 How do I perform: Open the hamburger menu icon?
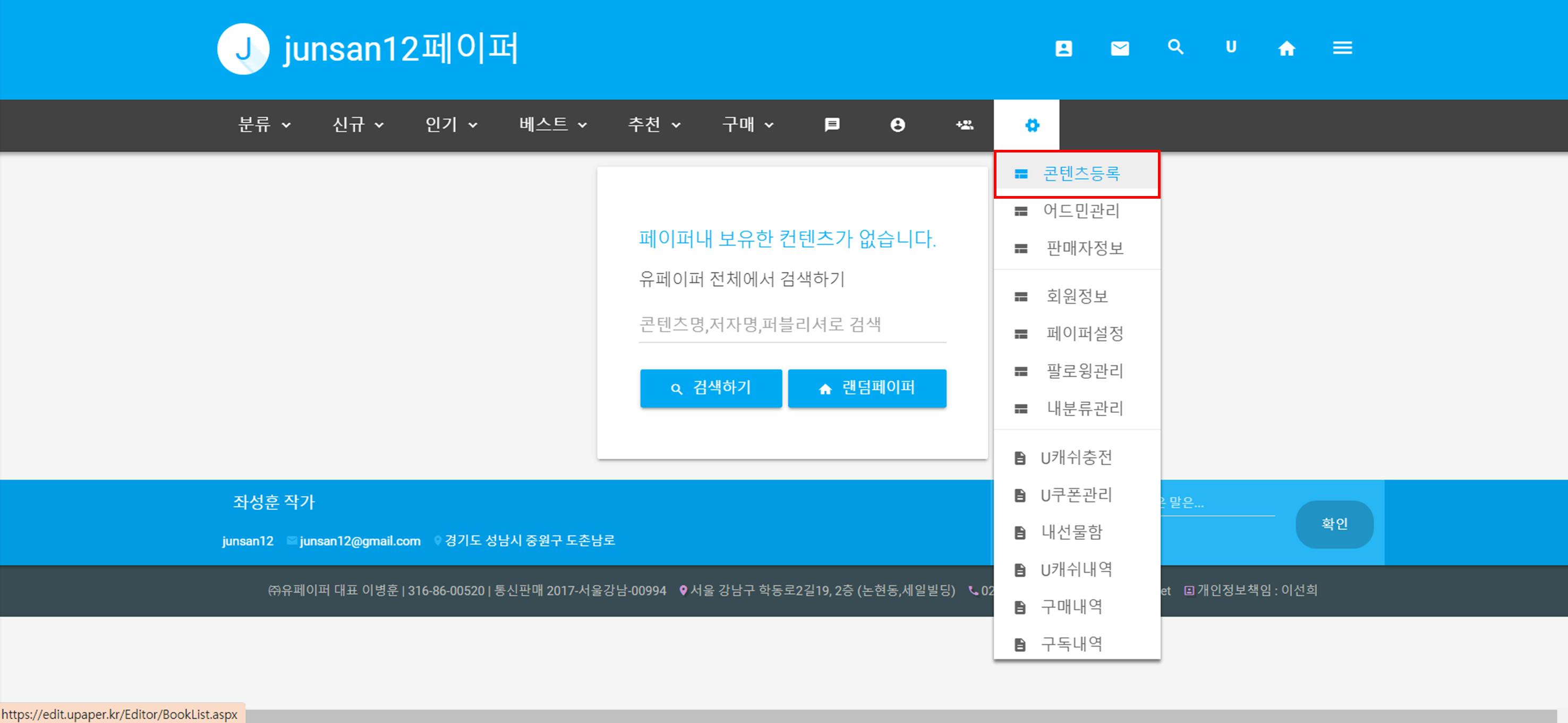pyautogui.click(x=1342, y=47)
